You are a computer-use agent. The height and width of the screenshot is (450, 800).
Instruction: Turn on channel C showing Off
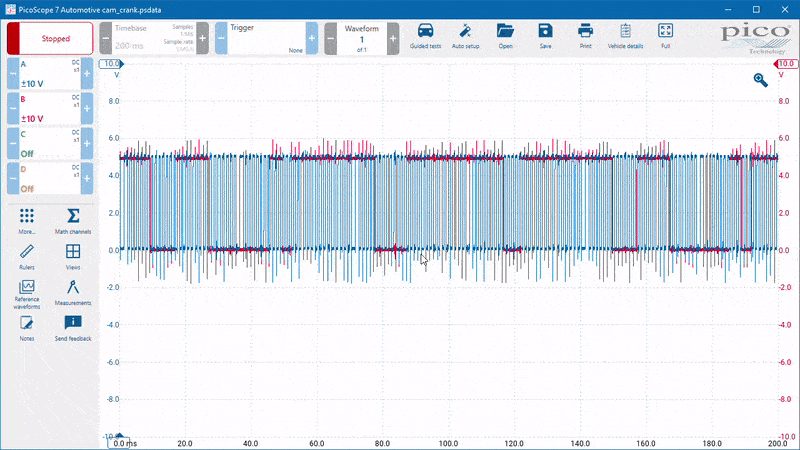50,143
